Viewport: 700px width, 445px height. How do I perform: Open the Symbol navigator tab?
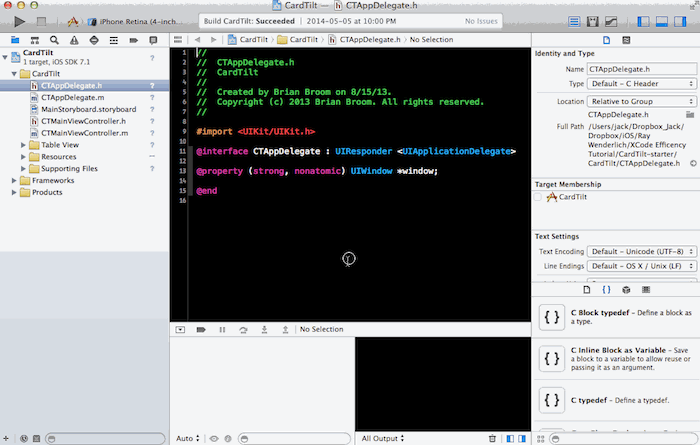click(35, 40)
